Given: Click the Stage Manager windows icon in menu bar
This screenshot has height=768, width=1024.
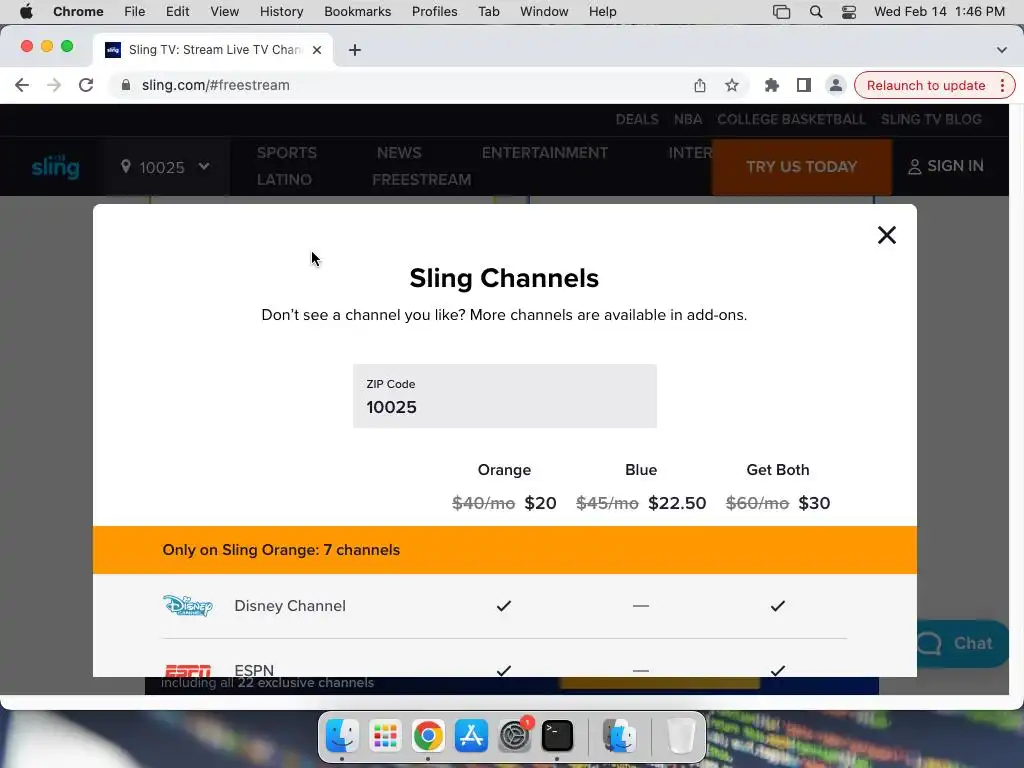Looking at the screenshot, I should coord(782,12).
